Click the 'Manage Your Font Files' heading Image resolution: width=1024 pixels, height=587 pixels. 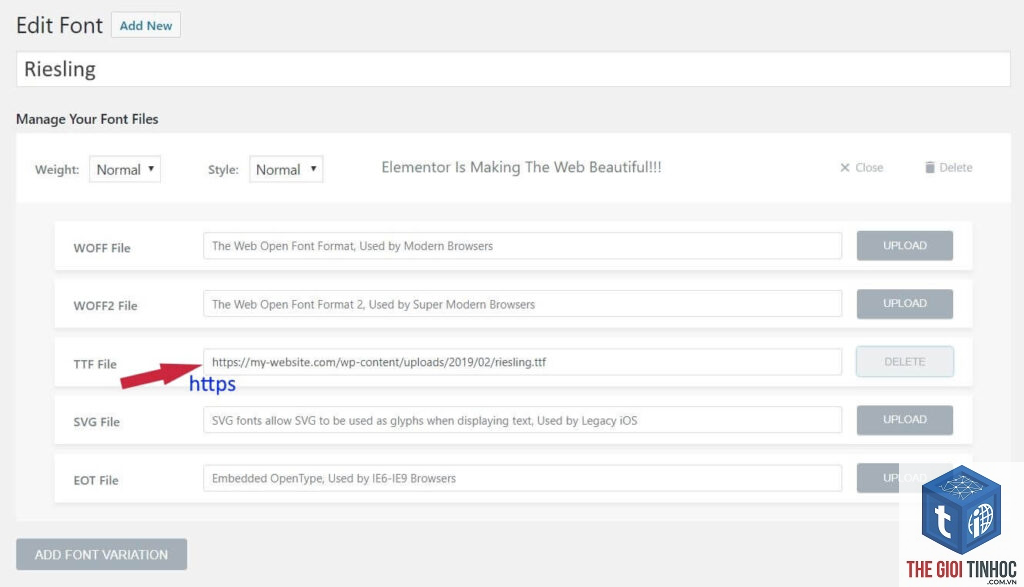pyautogui.click(x=87, y=119)
